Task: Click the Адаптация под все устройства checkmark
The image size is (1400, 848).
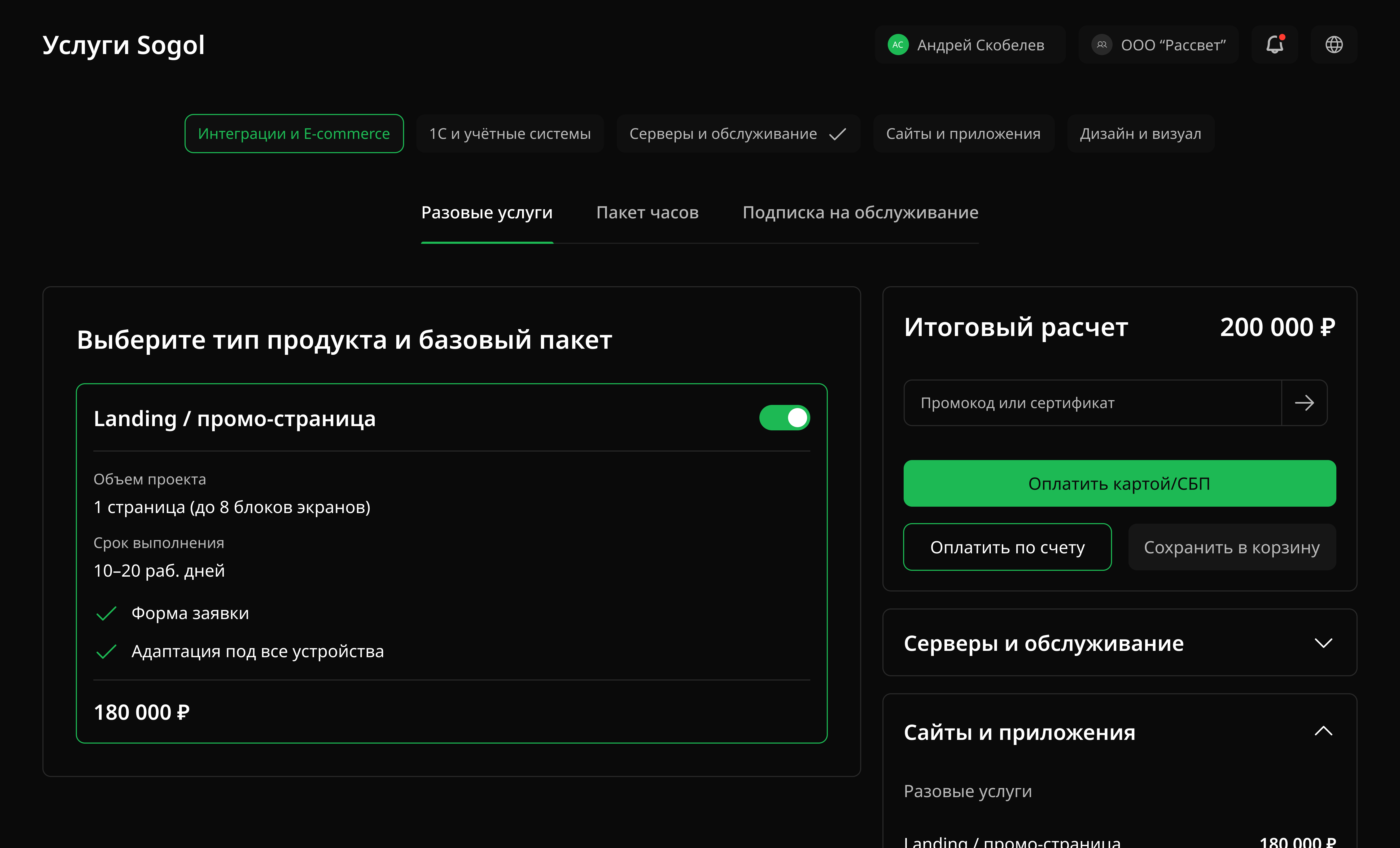Action: [106, 651]
